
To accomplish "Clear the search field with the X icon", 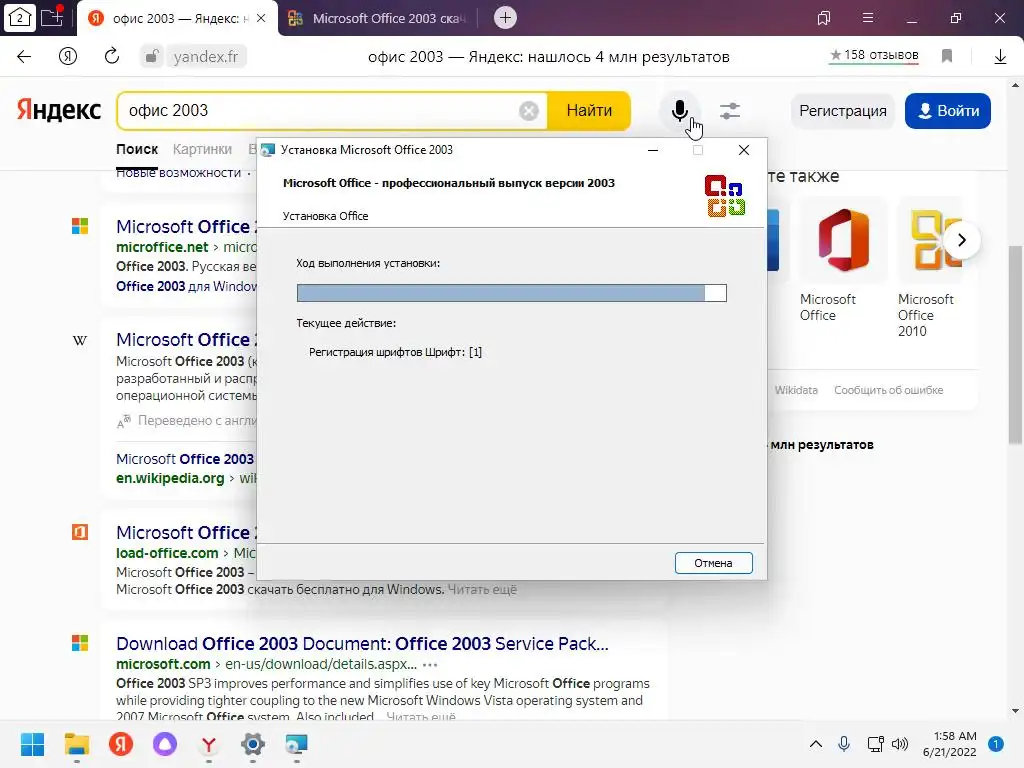I will point(529,111).
